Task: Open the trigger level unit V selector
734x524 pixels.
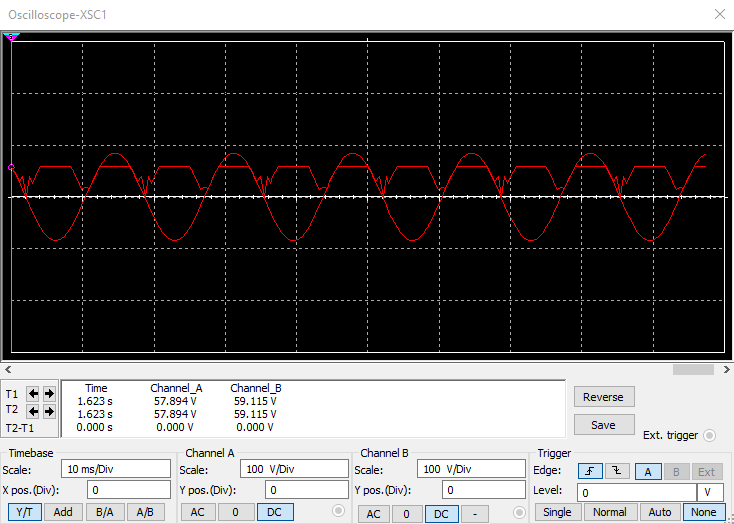Action: coord(710,493)
